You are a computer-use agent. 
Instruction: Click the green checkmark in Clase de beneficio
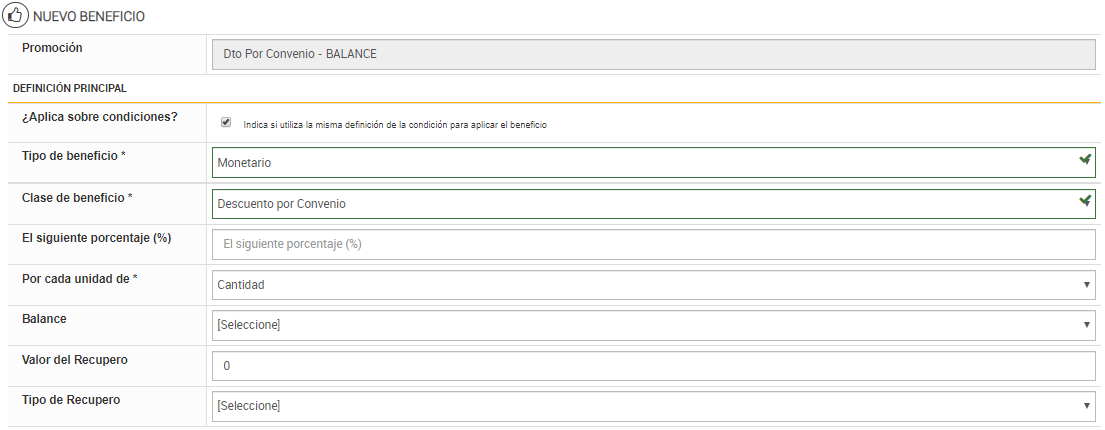tap(1085, 202)
